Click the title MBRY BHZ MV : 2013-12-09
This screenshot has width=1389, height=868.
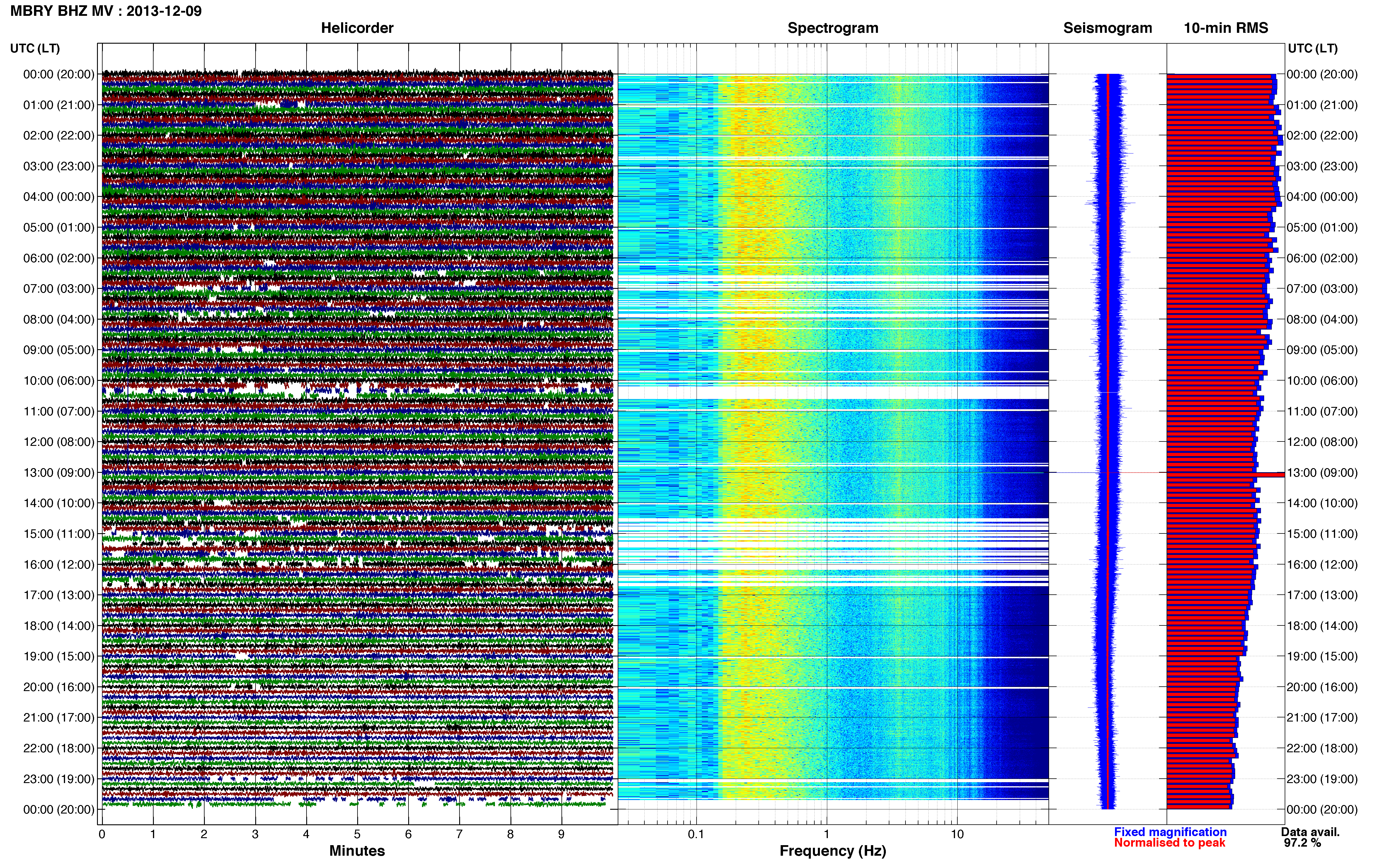click(106, 11)
